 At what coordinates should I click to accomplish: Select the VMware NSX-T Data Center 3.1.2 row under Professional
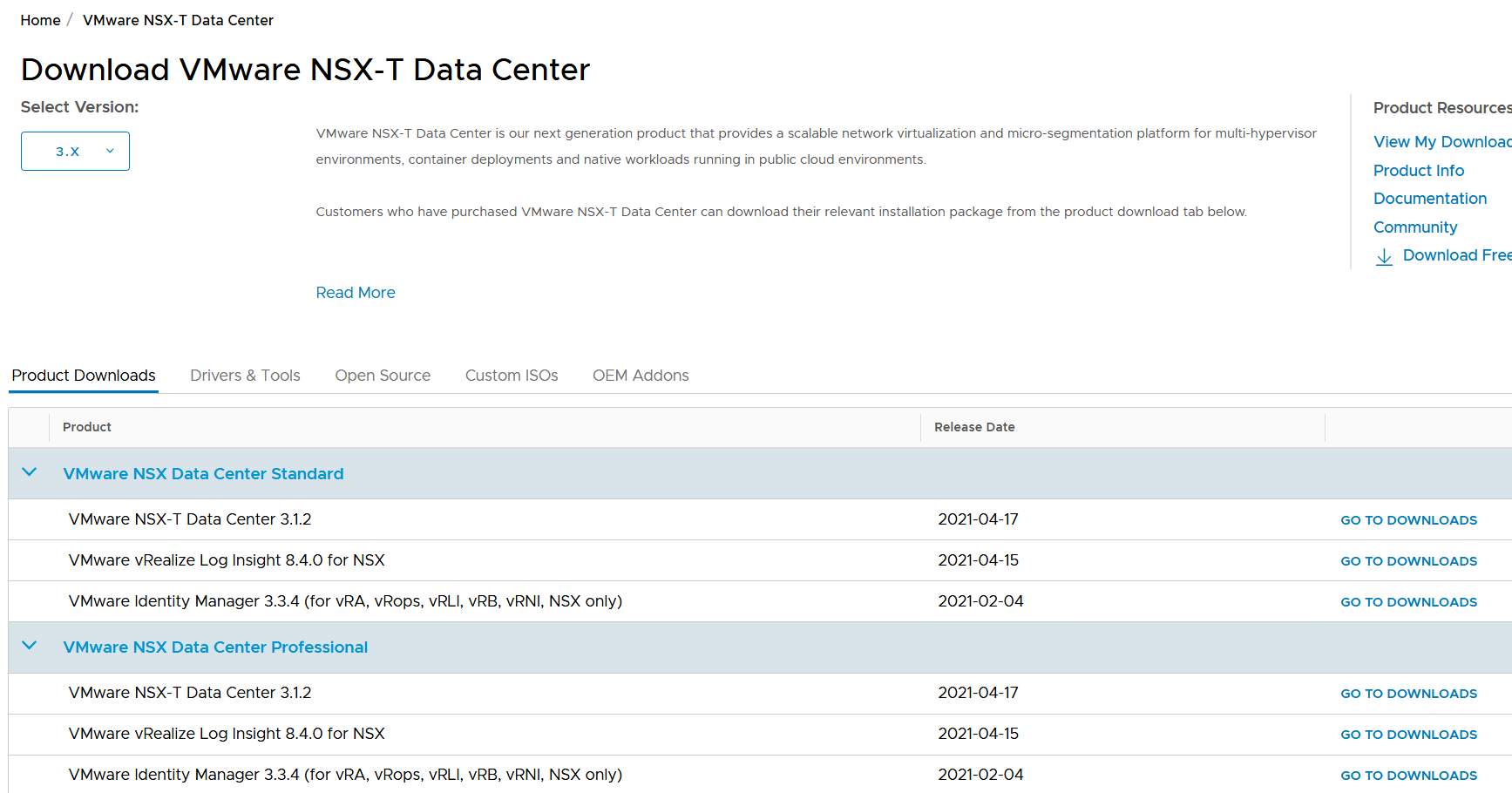pos(760,693)
